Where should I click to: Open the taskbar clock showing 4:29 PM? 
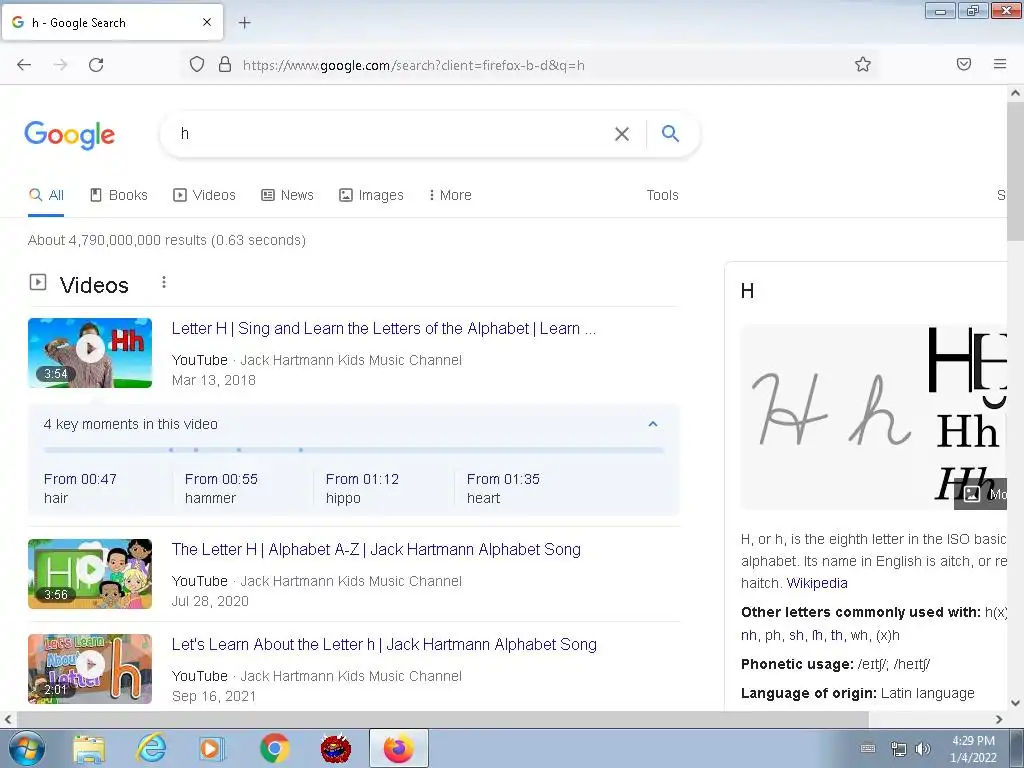pos(973,749)
